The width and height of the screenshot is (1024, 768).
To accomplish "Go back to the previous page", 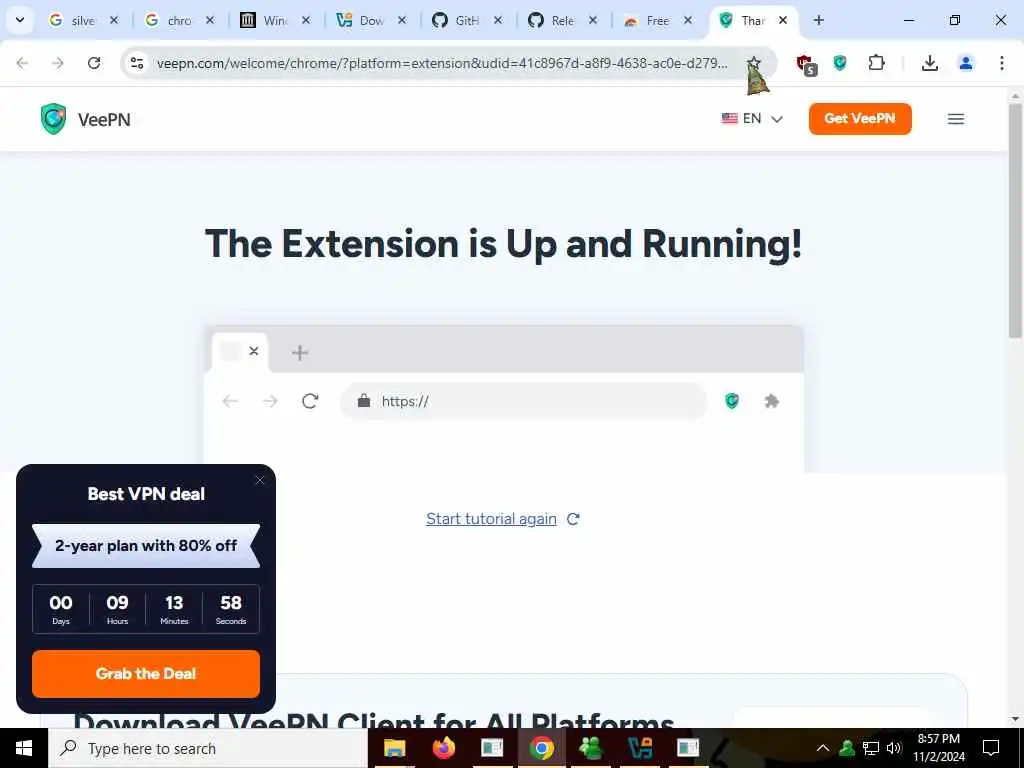I will tap(22, 63).
